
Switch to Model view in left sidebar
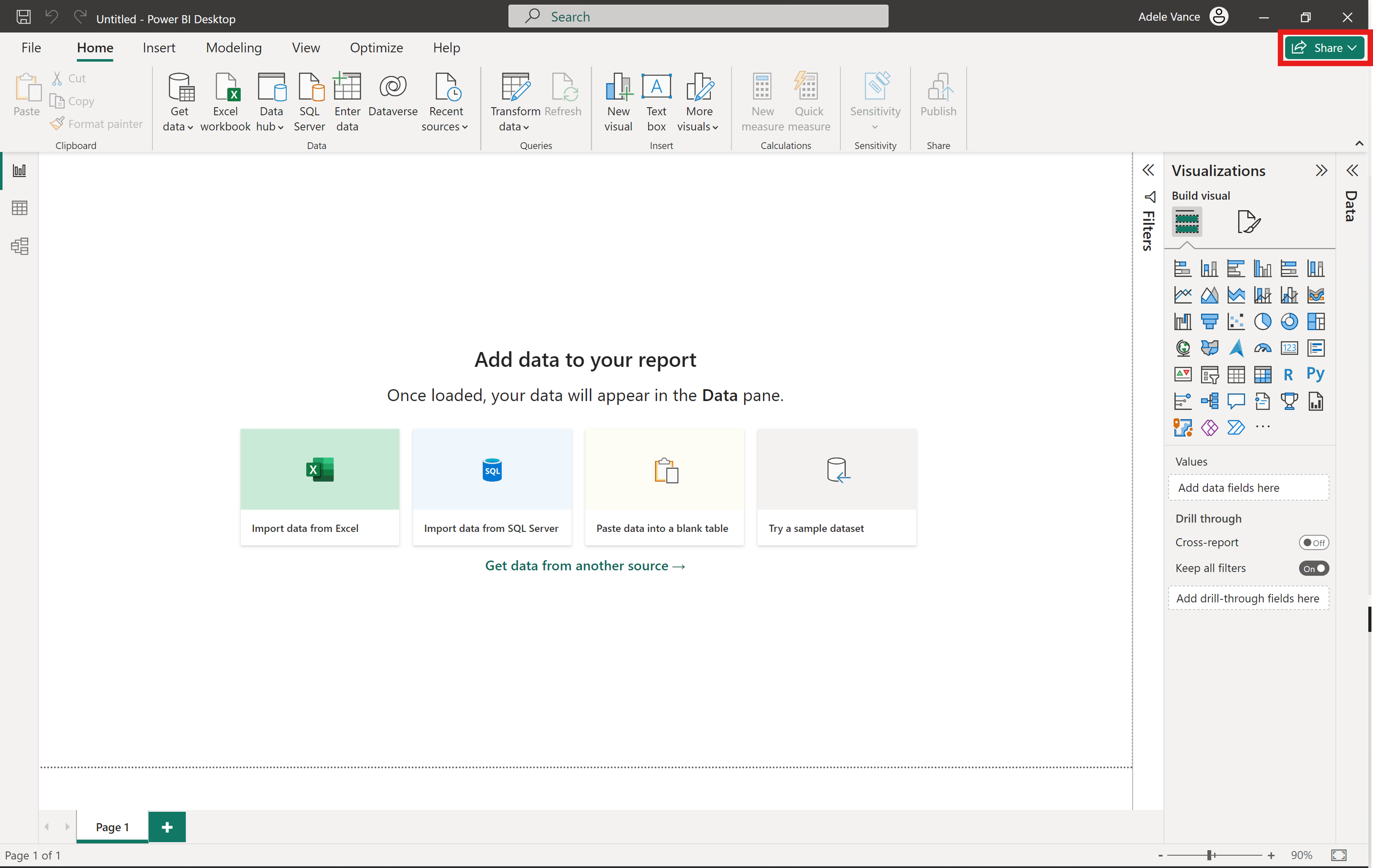[19, 246]
